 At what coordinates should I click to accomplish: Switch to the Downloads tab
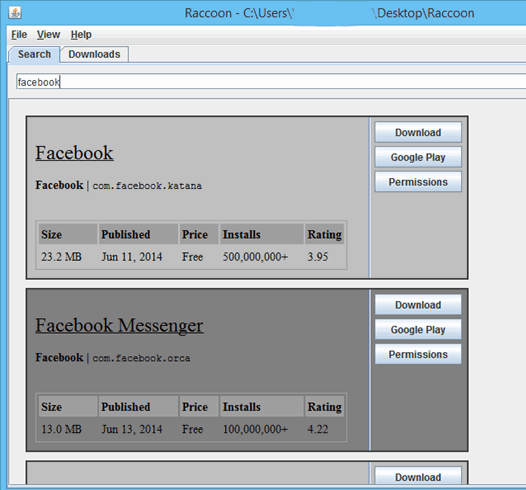tap(94, 54)
